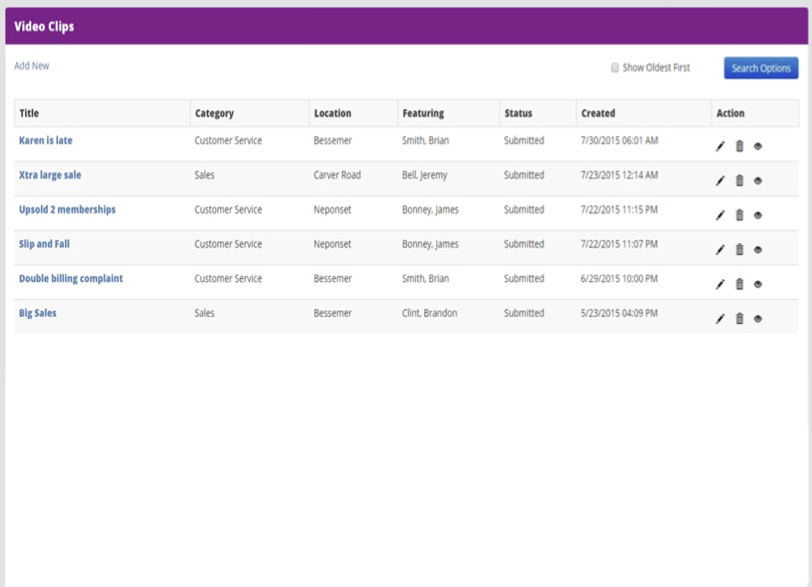Sort by the Created column header
Screen dimensions: 812x587
(x=598, y=113)
